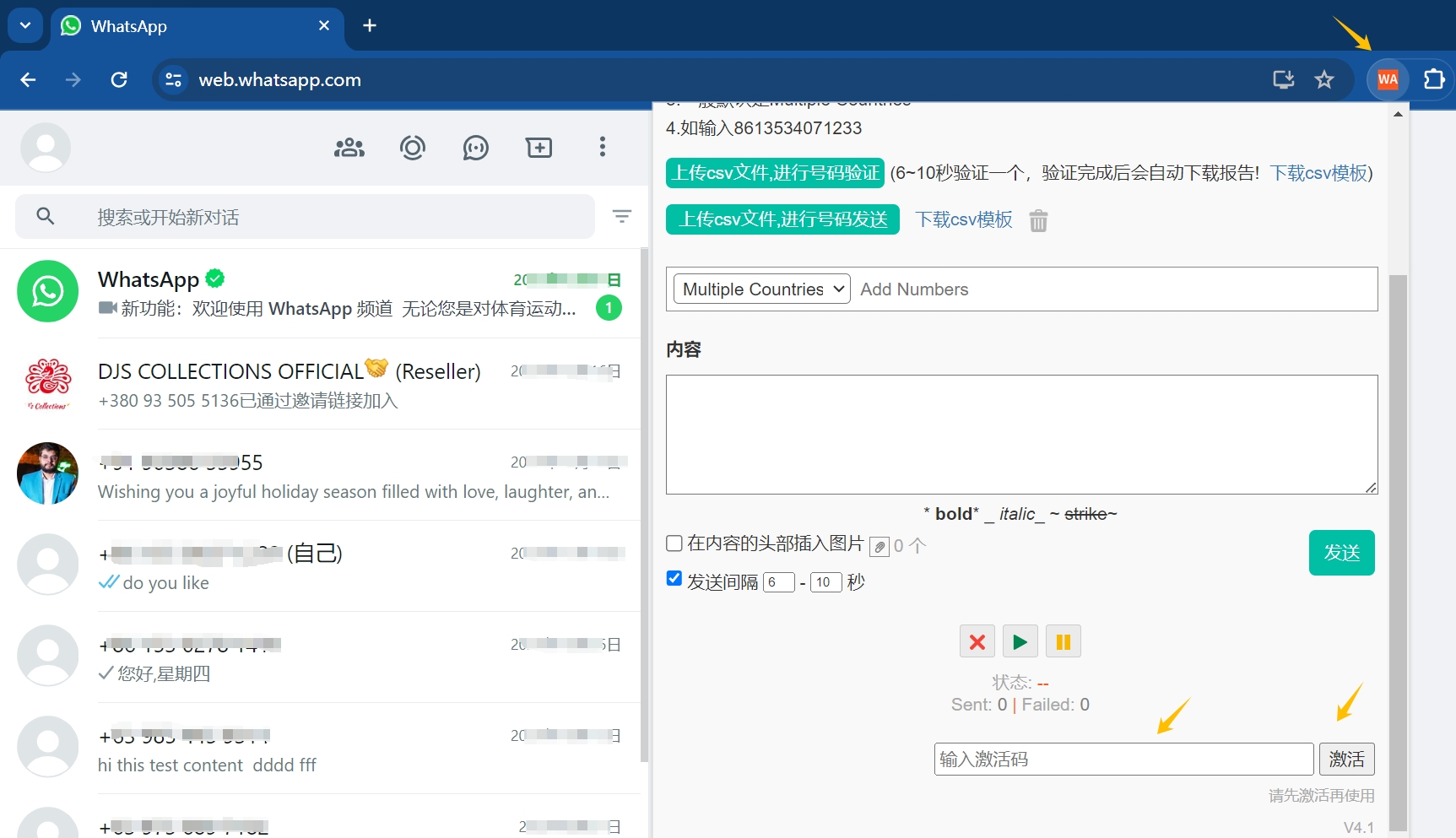The image size is (1456, 838).
Task: Pause sending with the yellow pause button
Action: (1064, 641)
